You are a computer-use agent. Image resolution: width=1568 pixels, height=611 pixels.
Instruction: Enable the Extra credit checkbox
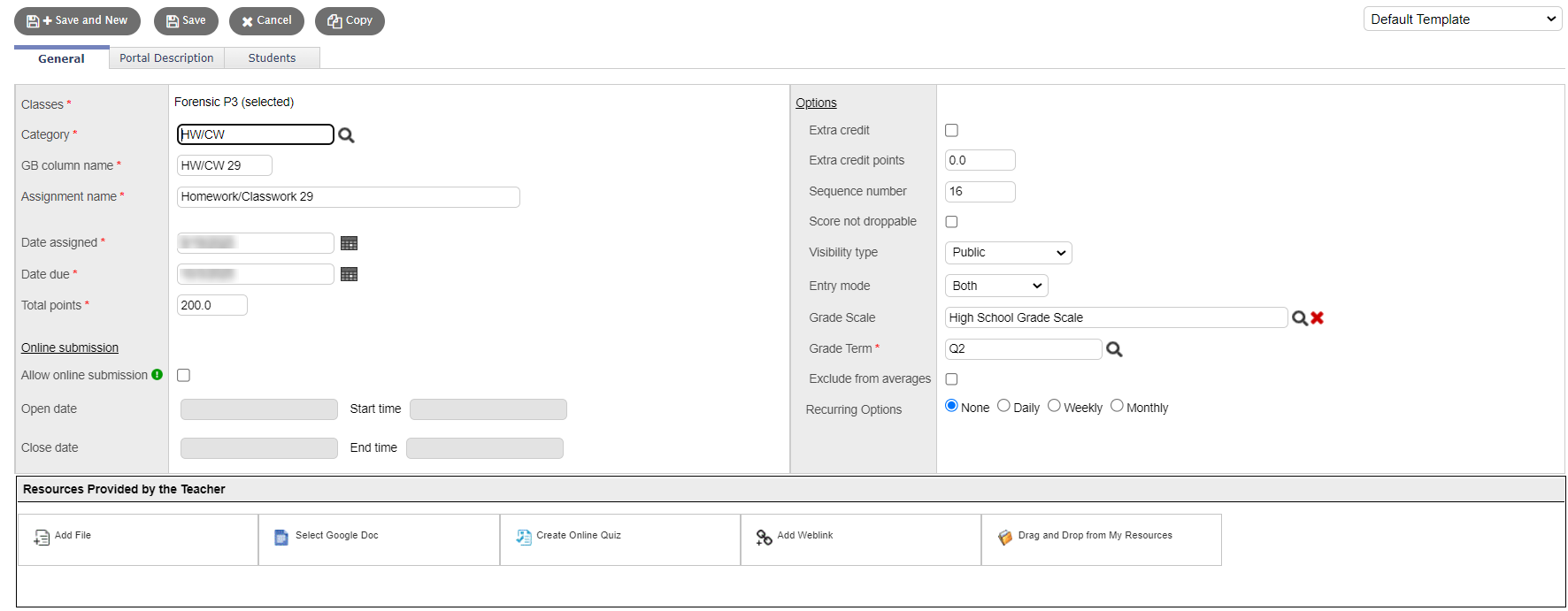click(x=951, y=130)
